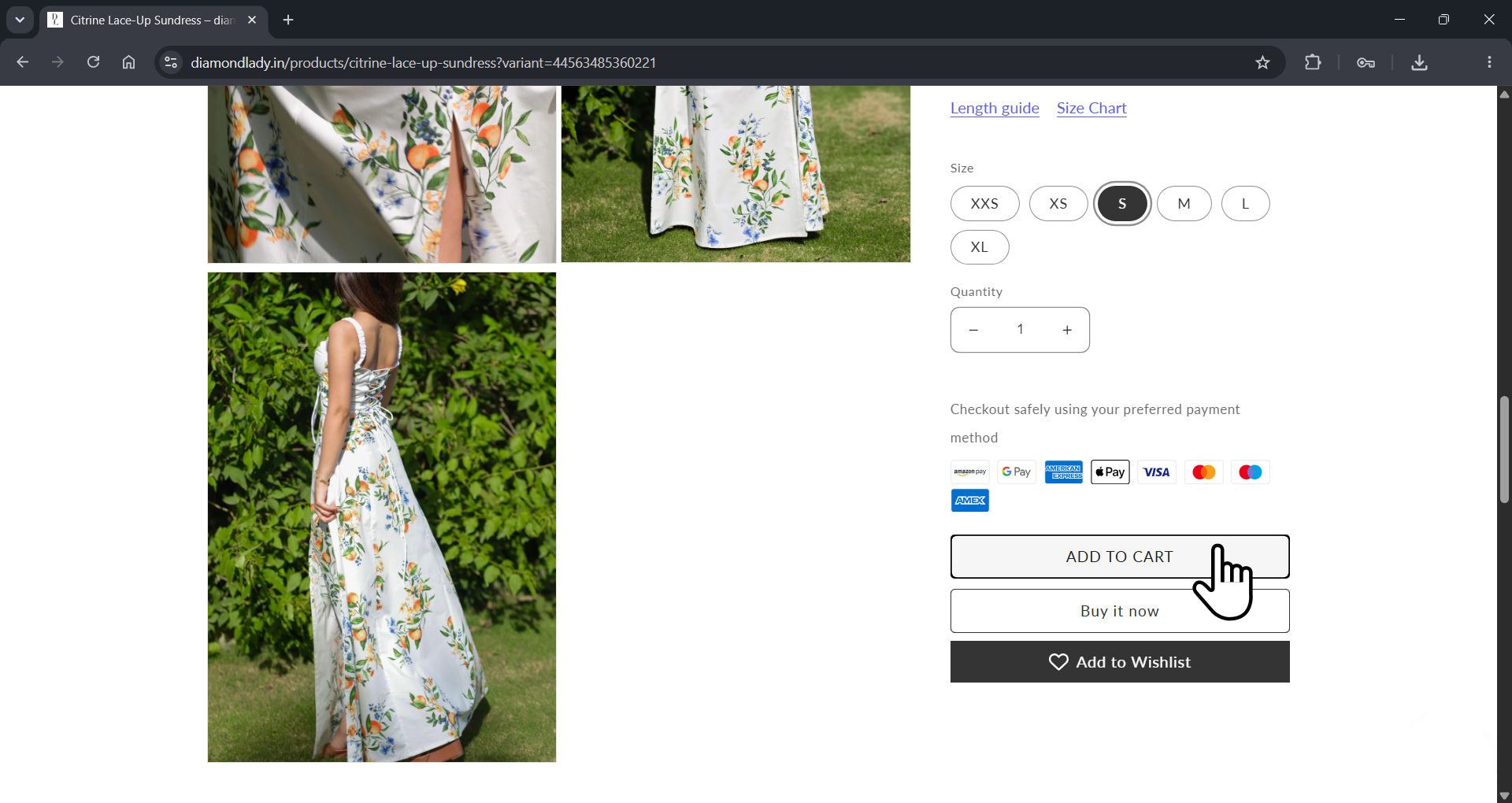Screen dimensions: 1512x803
Task: Open the browser home page
Action: click(128, 62)
